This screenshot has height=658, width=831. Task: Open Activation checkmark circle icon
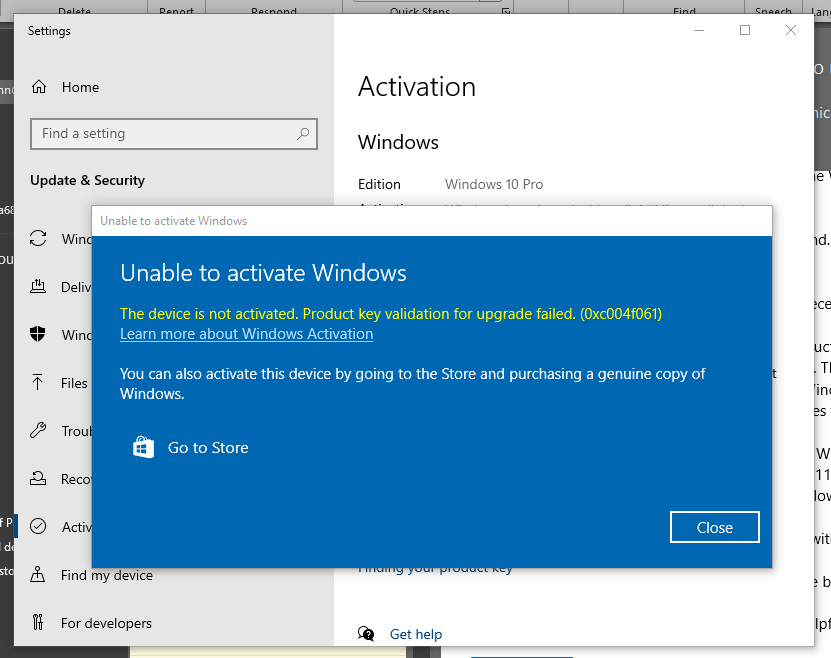coord(38,526)
